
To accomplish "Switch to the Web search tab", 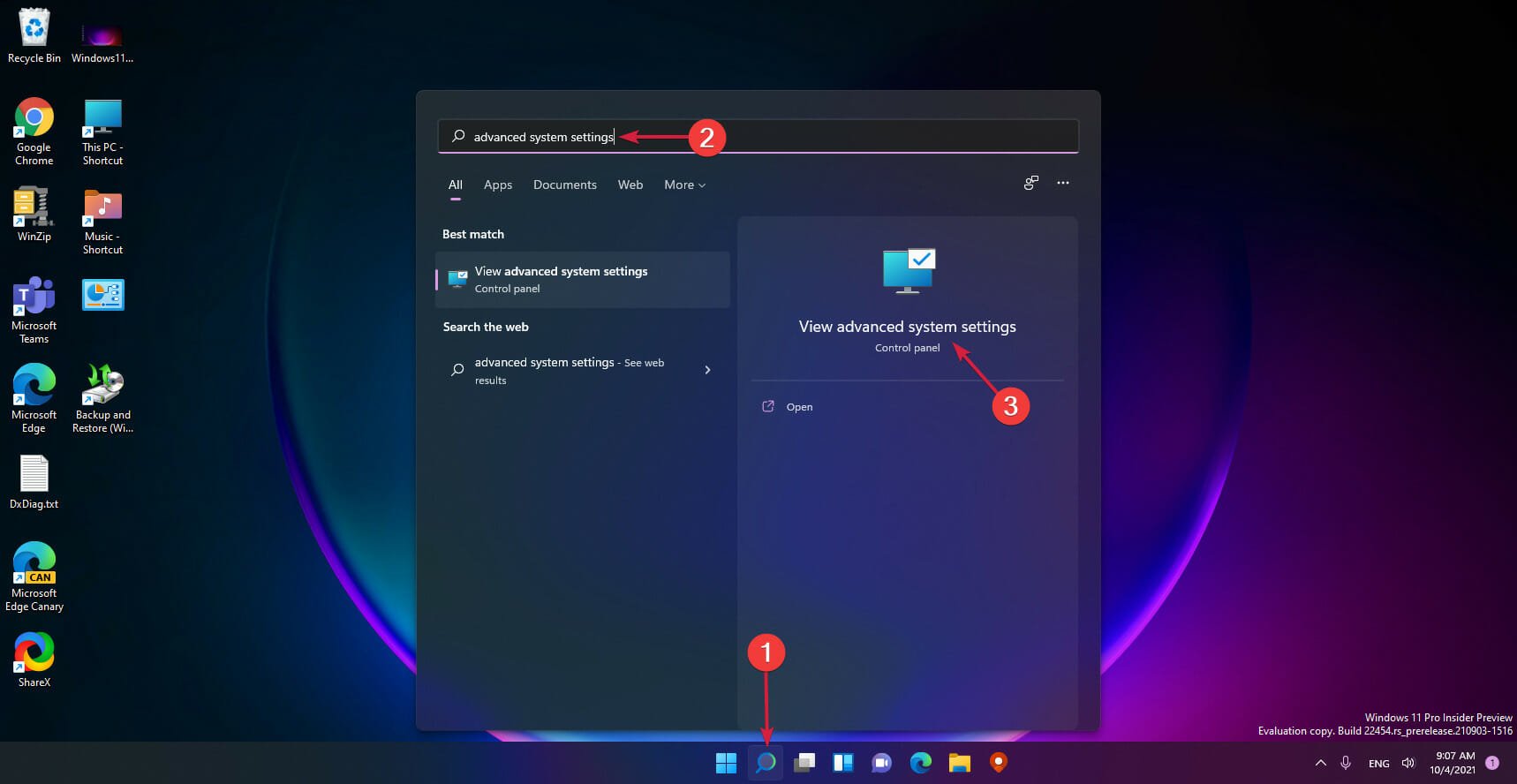I will tap(630, 185).
